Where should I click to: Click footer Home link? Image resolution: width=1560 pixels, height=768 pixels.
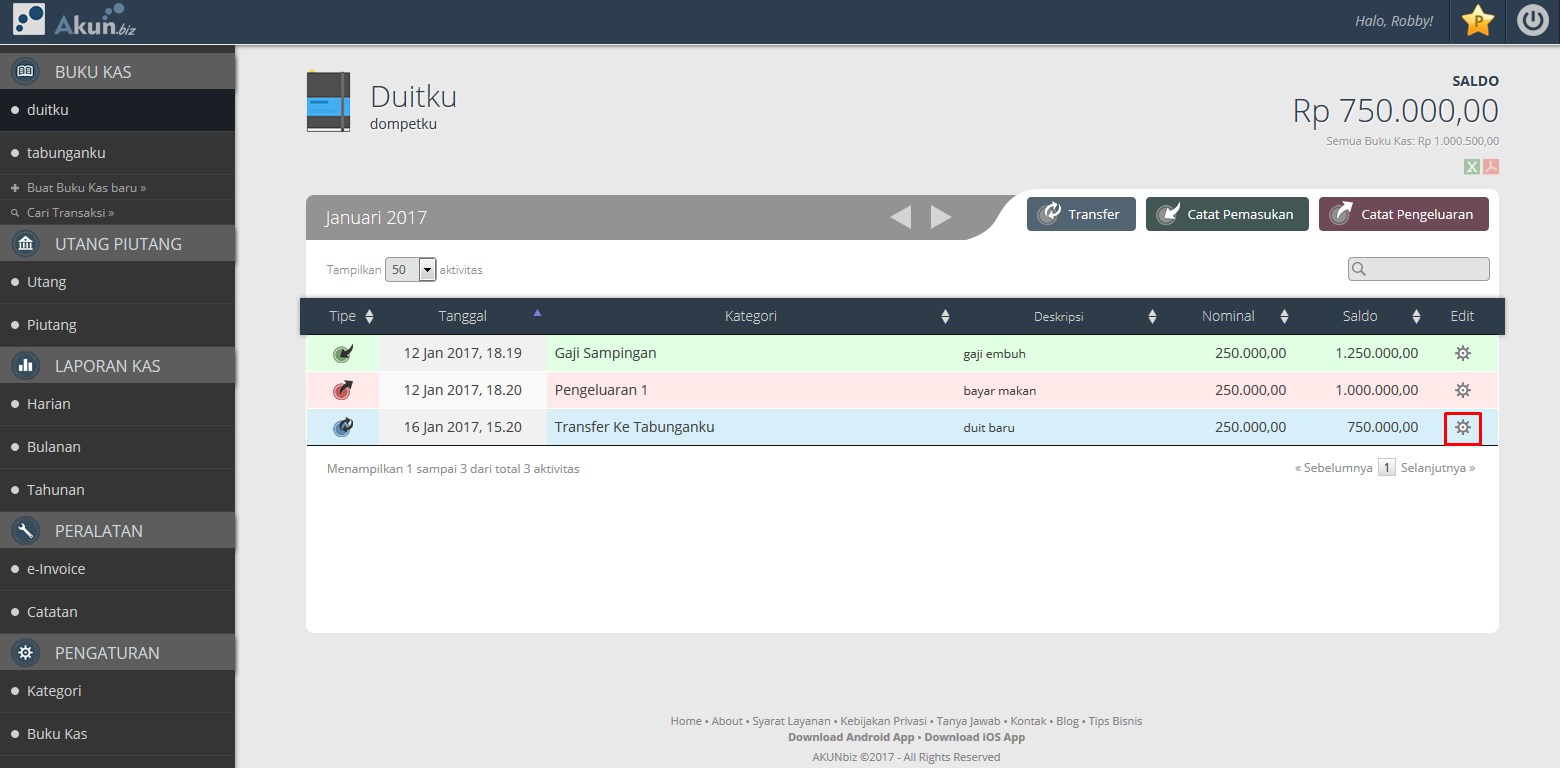(x=686, y=721)
